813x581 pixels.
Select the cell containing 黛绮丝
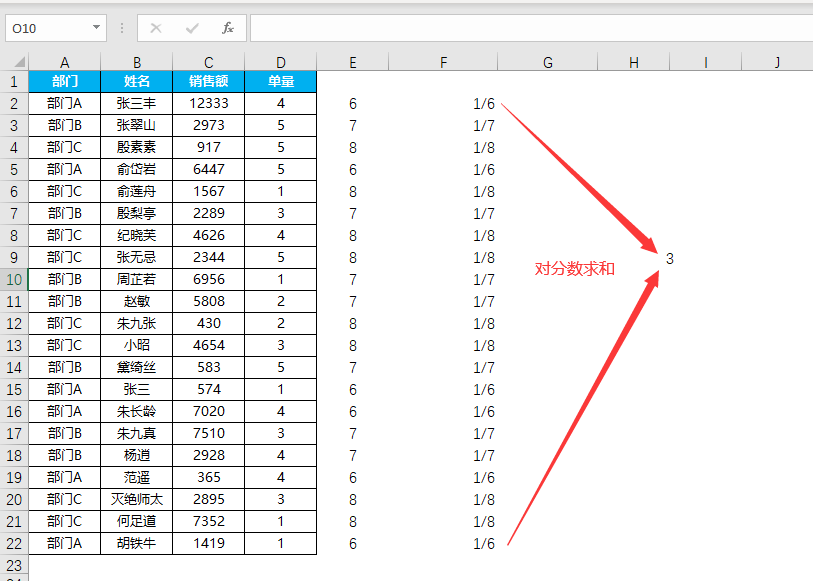tap(136, 367)
